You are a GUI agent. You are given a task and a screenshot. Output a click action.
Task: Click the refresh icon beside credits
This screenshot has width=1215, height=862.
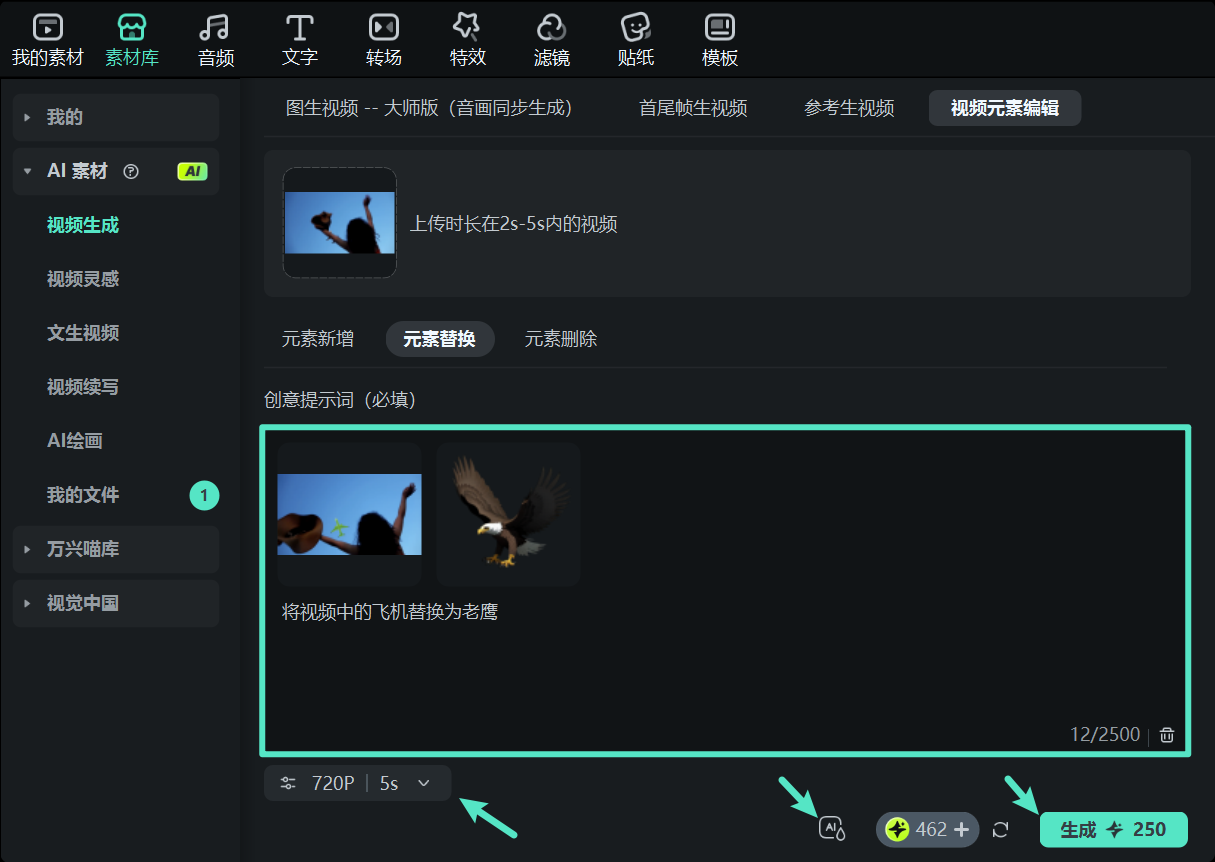[1001, 829]
